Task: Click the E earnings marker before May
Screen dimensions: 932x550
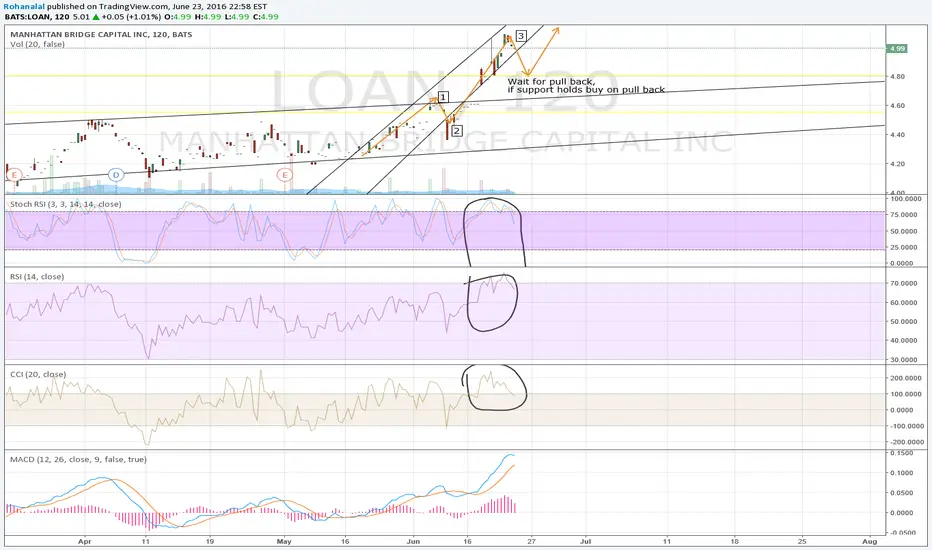Action: click(285, 175)
